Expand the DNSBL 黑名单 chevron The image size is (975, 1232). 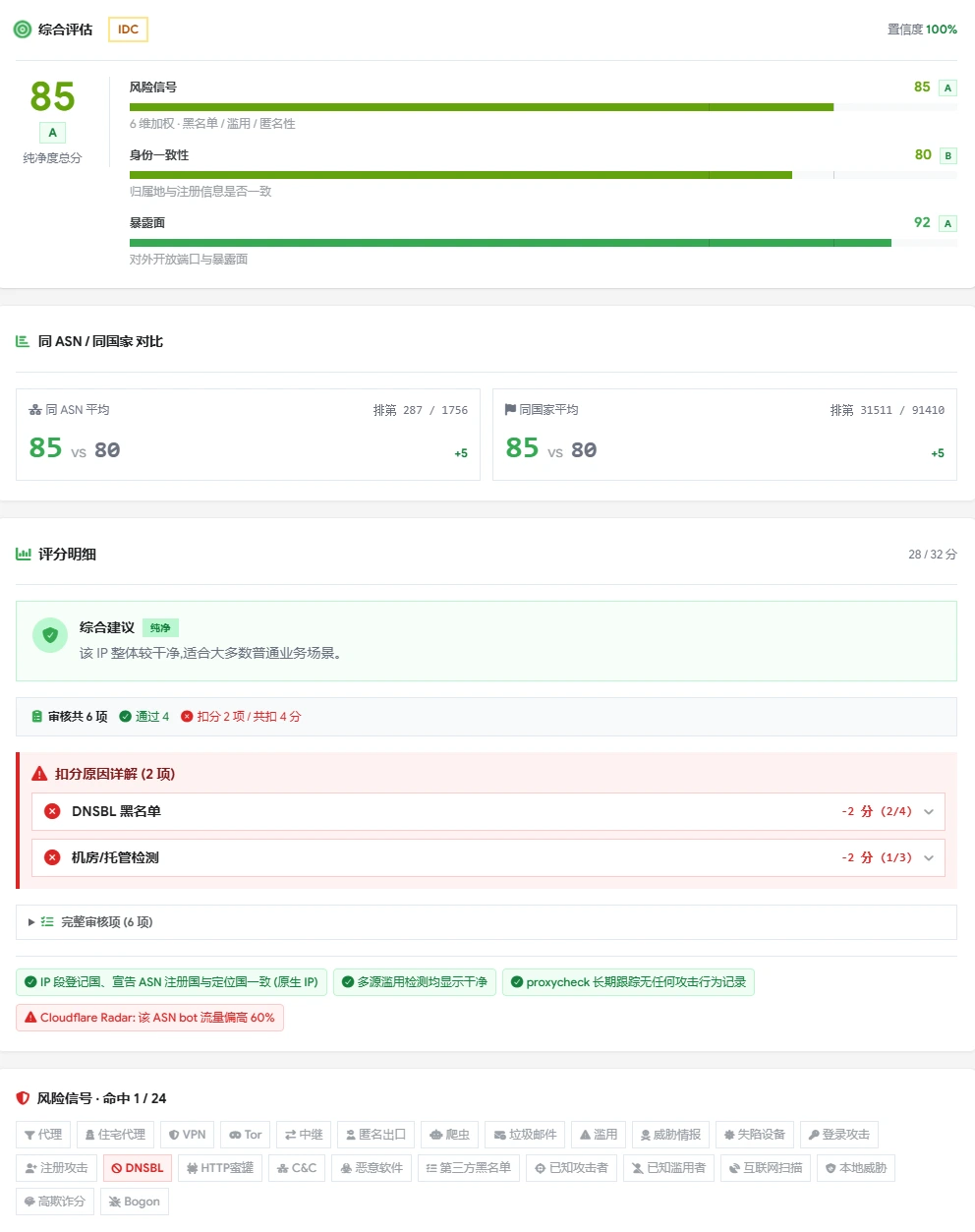[929, 812]
